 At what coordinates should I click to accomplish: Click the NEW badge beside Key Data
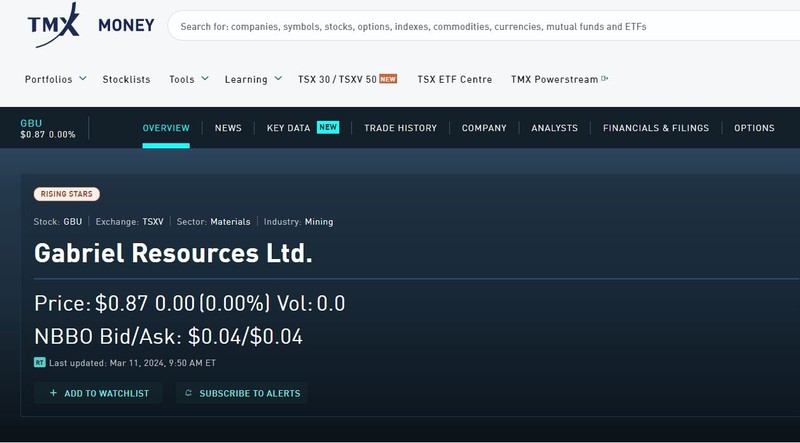(x=328, y=127)
